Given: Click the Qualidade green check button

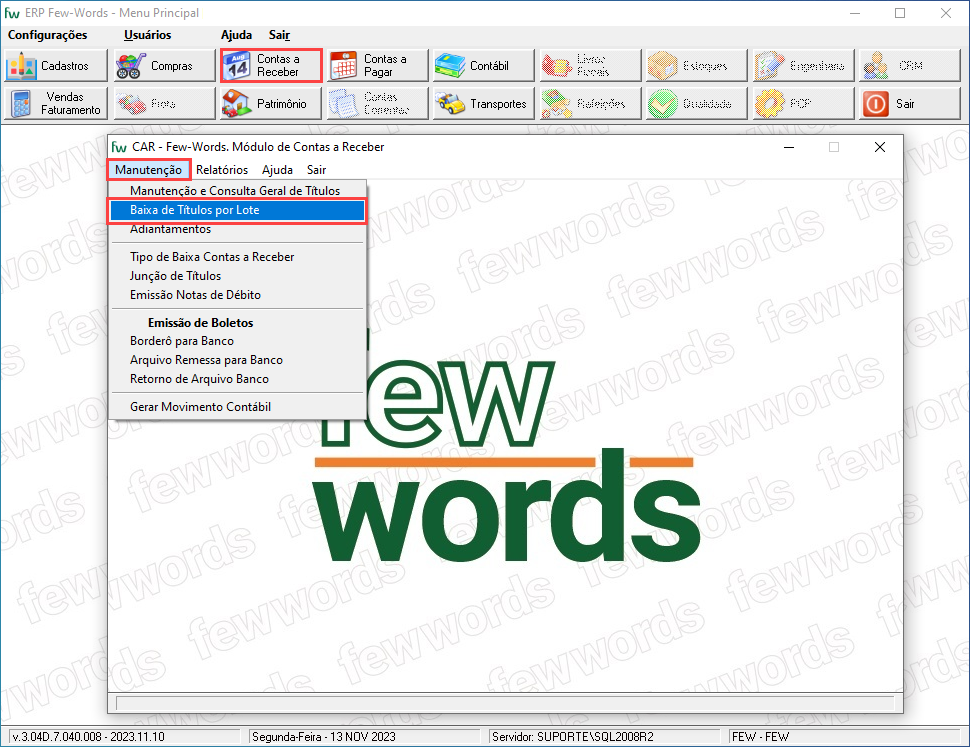Looking at the screenshot, I should 697,103.
